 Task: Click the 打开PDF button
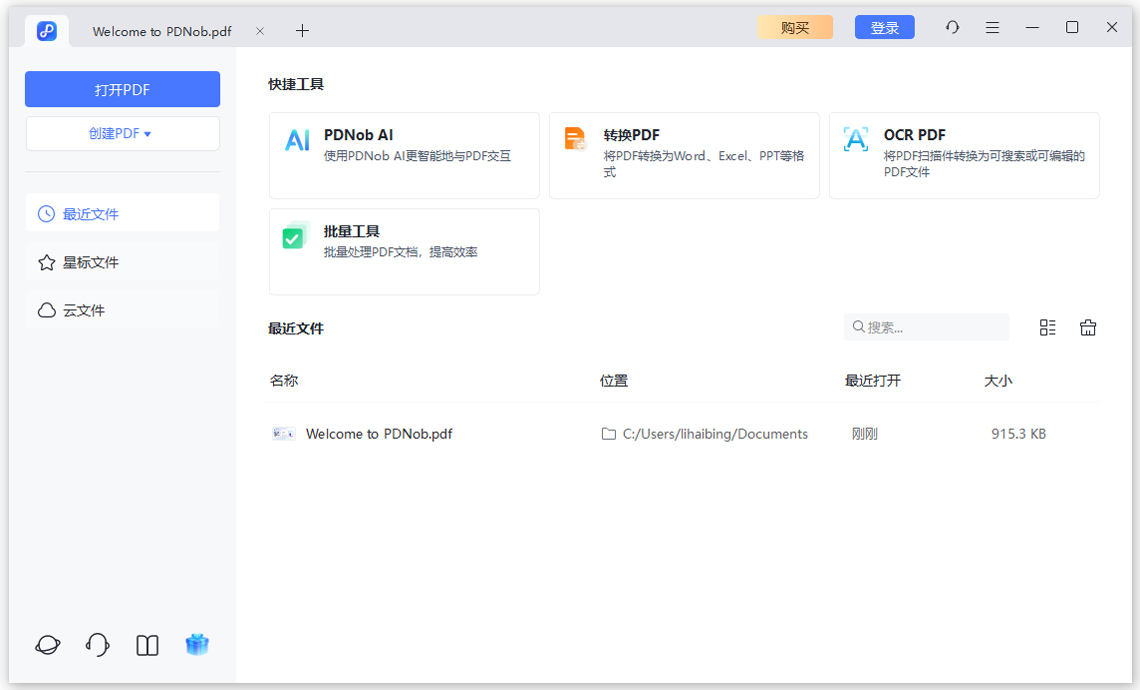tap(122, 89)
